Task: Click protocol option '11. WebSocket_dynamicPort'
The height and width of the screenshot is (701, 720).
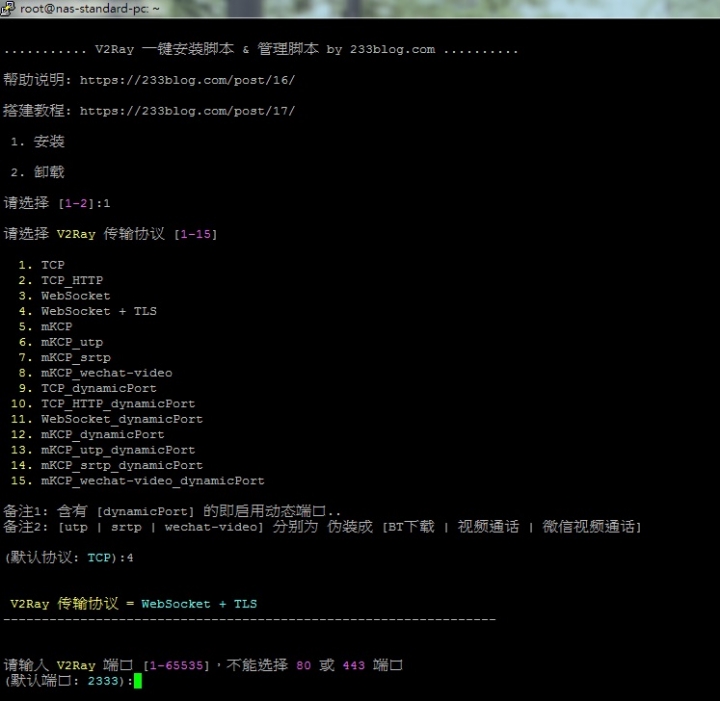Action: (107, 419)
